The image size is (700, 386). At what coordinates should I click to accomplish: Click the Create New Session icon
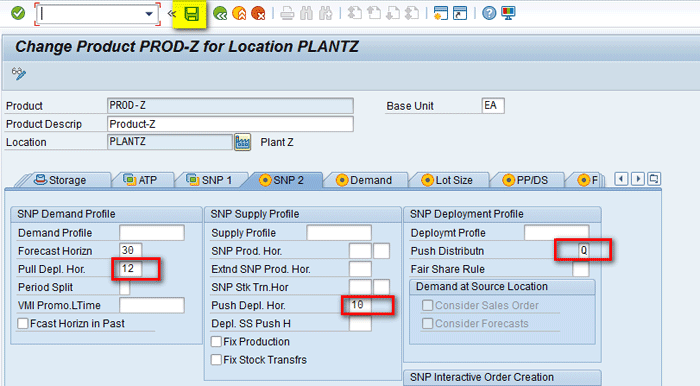[x=441, y=13]
